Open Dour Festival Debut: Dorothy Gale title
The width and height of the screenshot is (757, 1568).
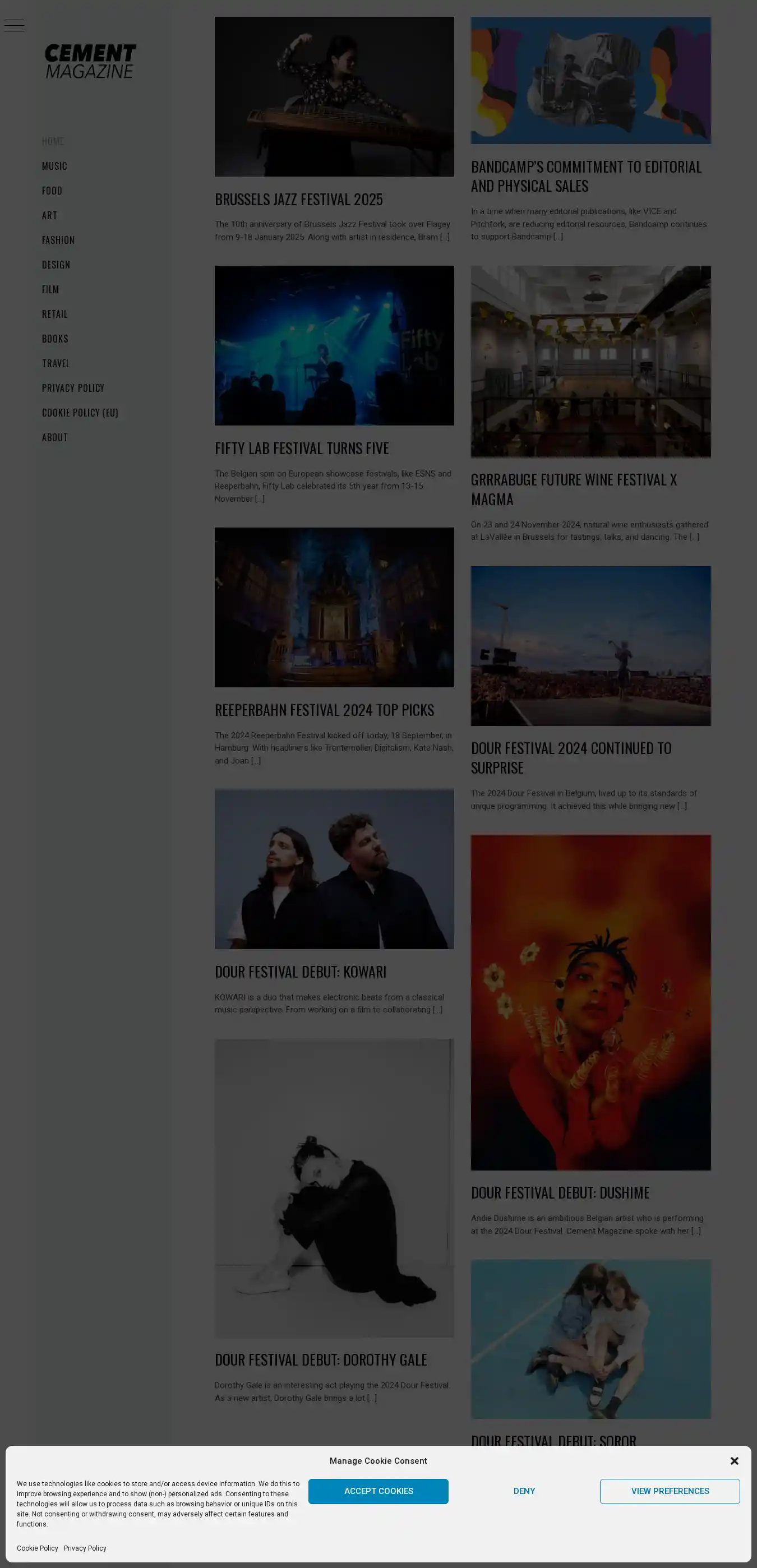(x=320, y=1359)
